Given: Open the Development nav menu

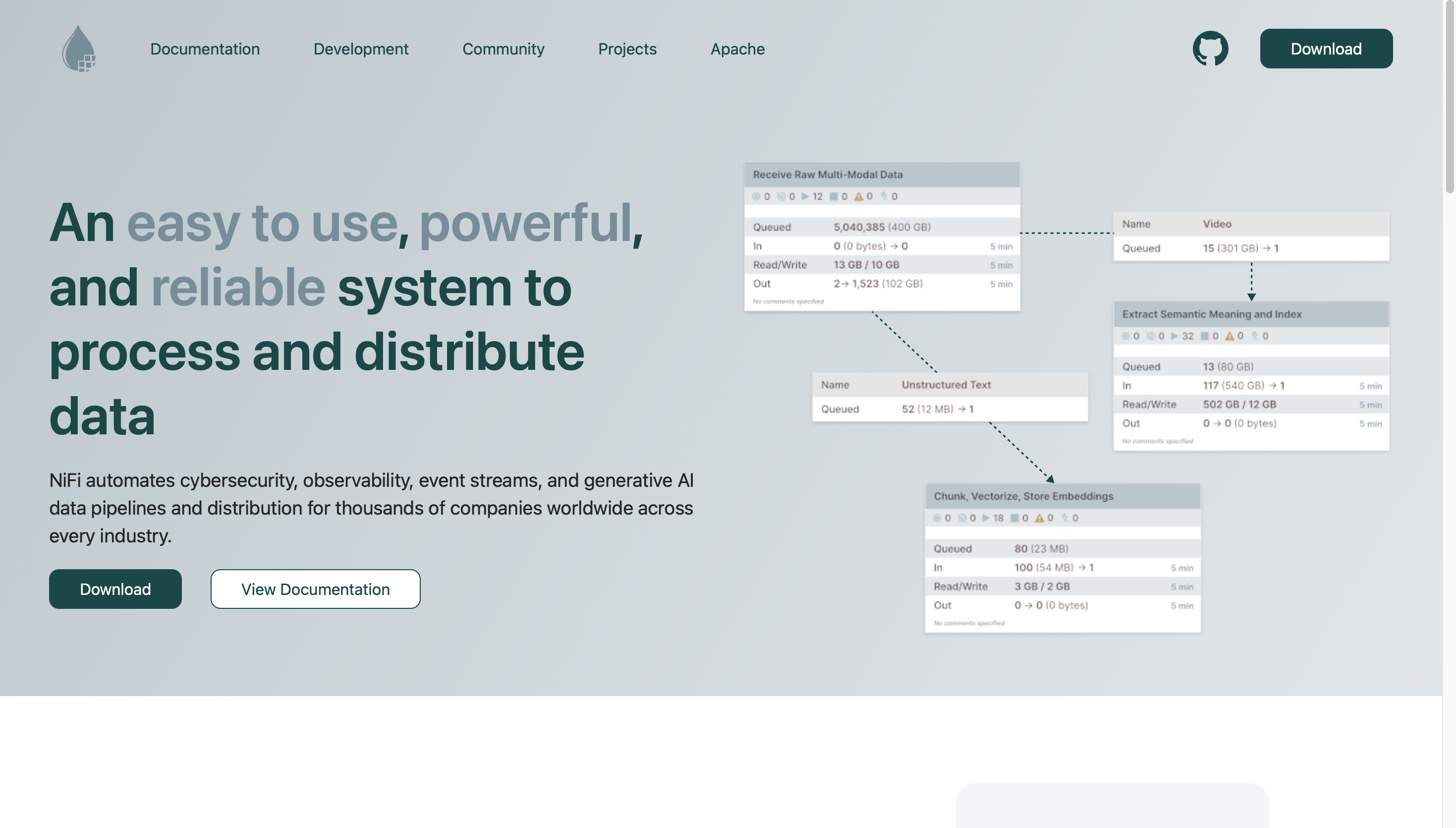Looking at the screenshot, I should tap(361, 49).
